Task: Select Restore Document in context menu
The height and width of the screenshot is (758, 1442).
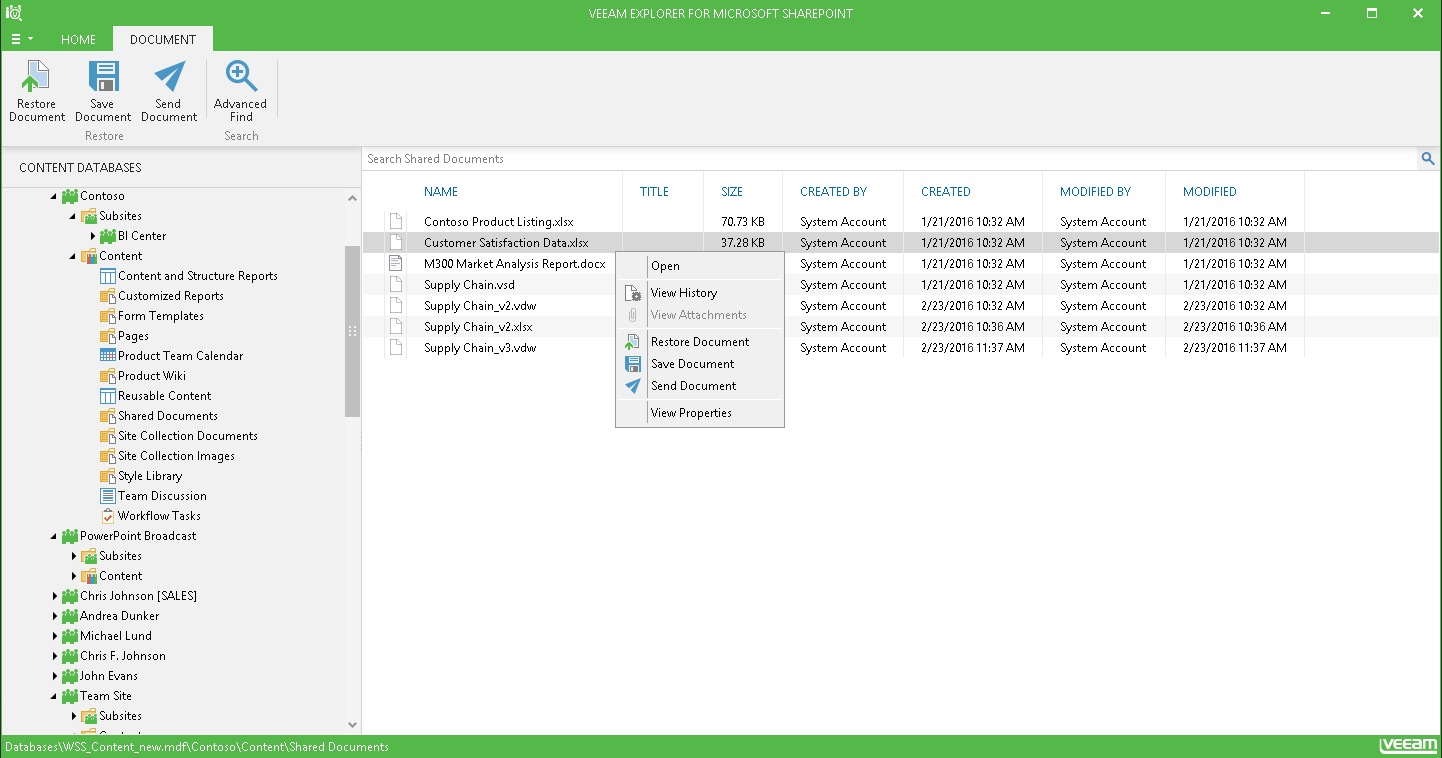Action: pos(700,342)
